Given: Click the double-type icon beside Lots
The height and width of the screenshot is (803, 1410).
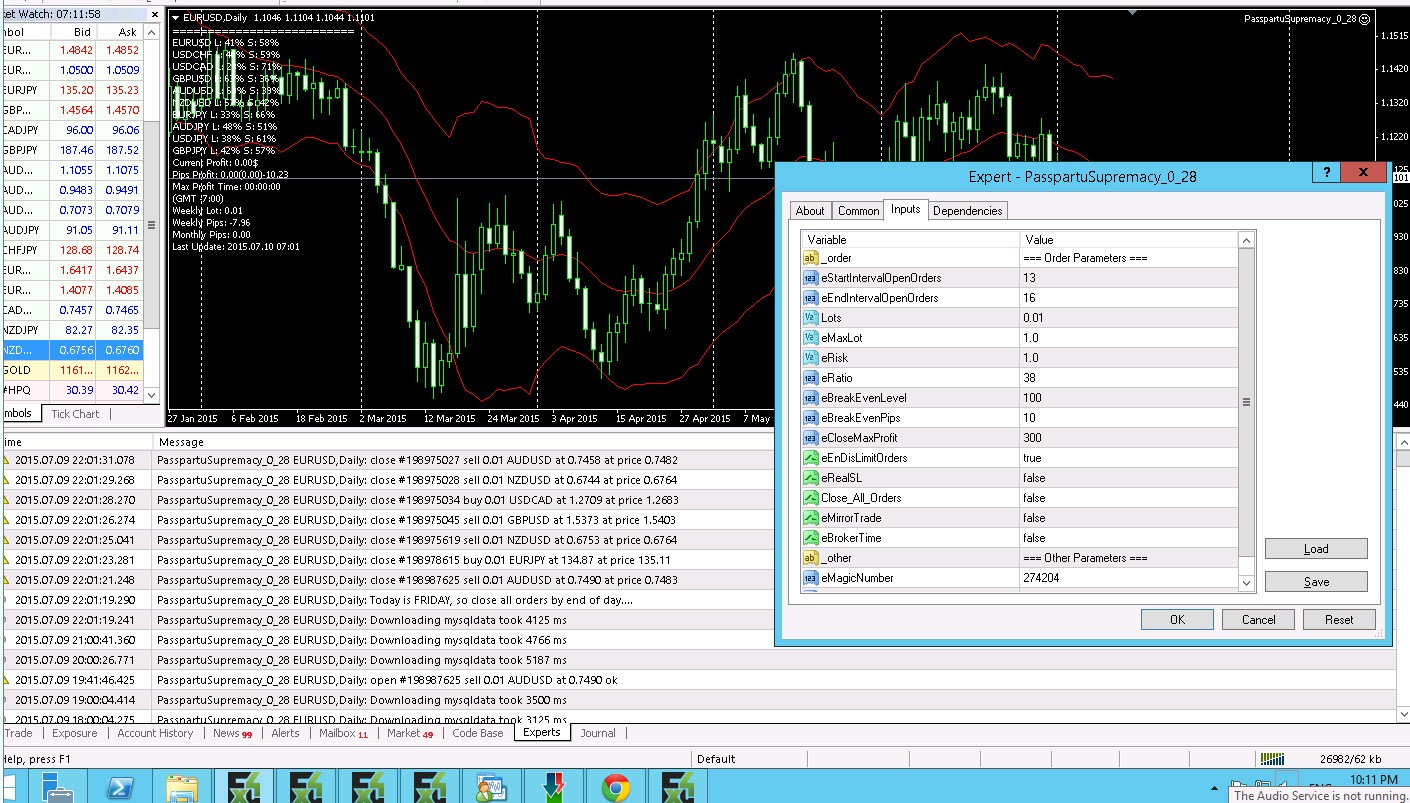Looking at the screenshot, I should [x=810, y=318].
